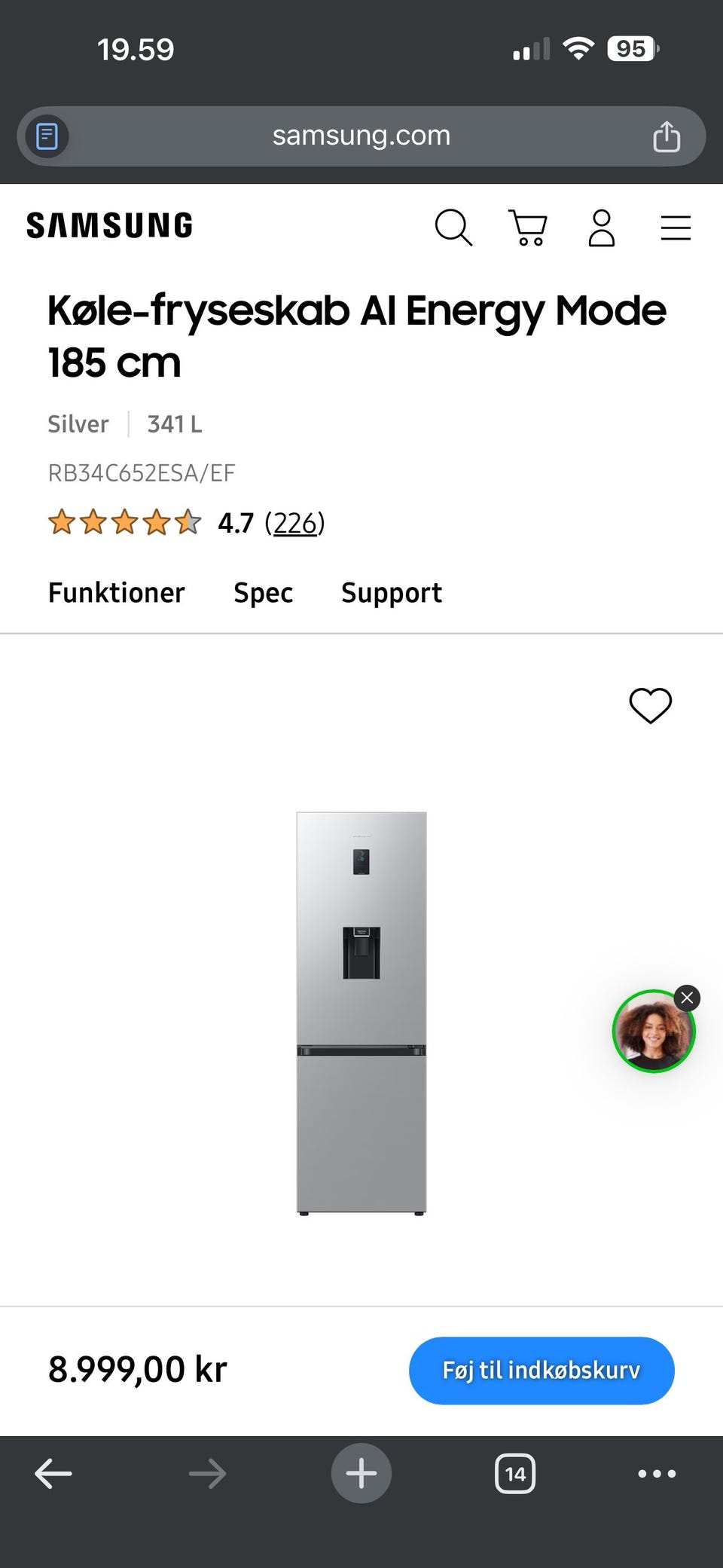Select the Funktioner section
Image resolution: width=723 pixels, height=1568 pixels.
click(116, 593)
